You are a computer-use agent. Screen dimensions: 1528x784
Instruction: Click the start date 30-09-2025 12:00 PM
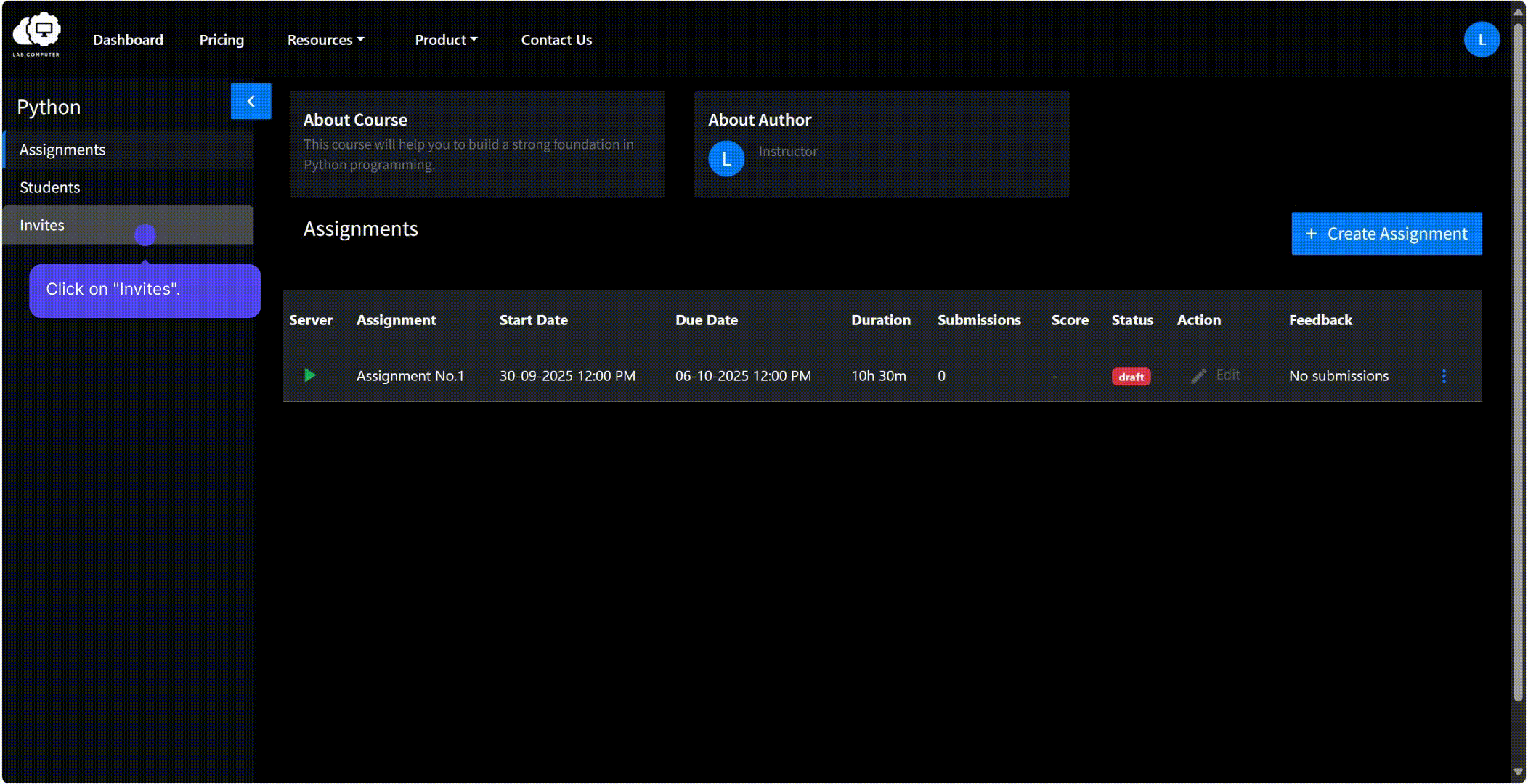[567, 376]
